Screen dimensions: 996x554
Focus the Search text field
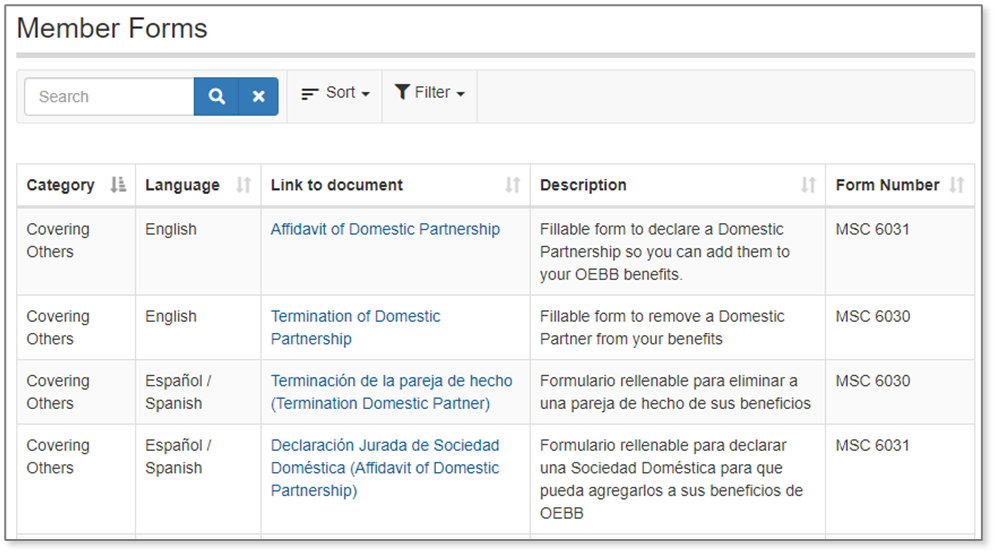click(108, 97)
